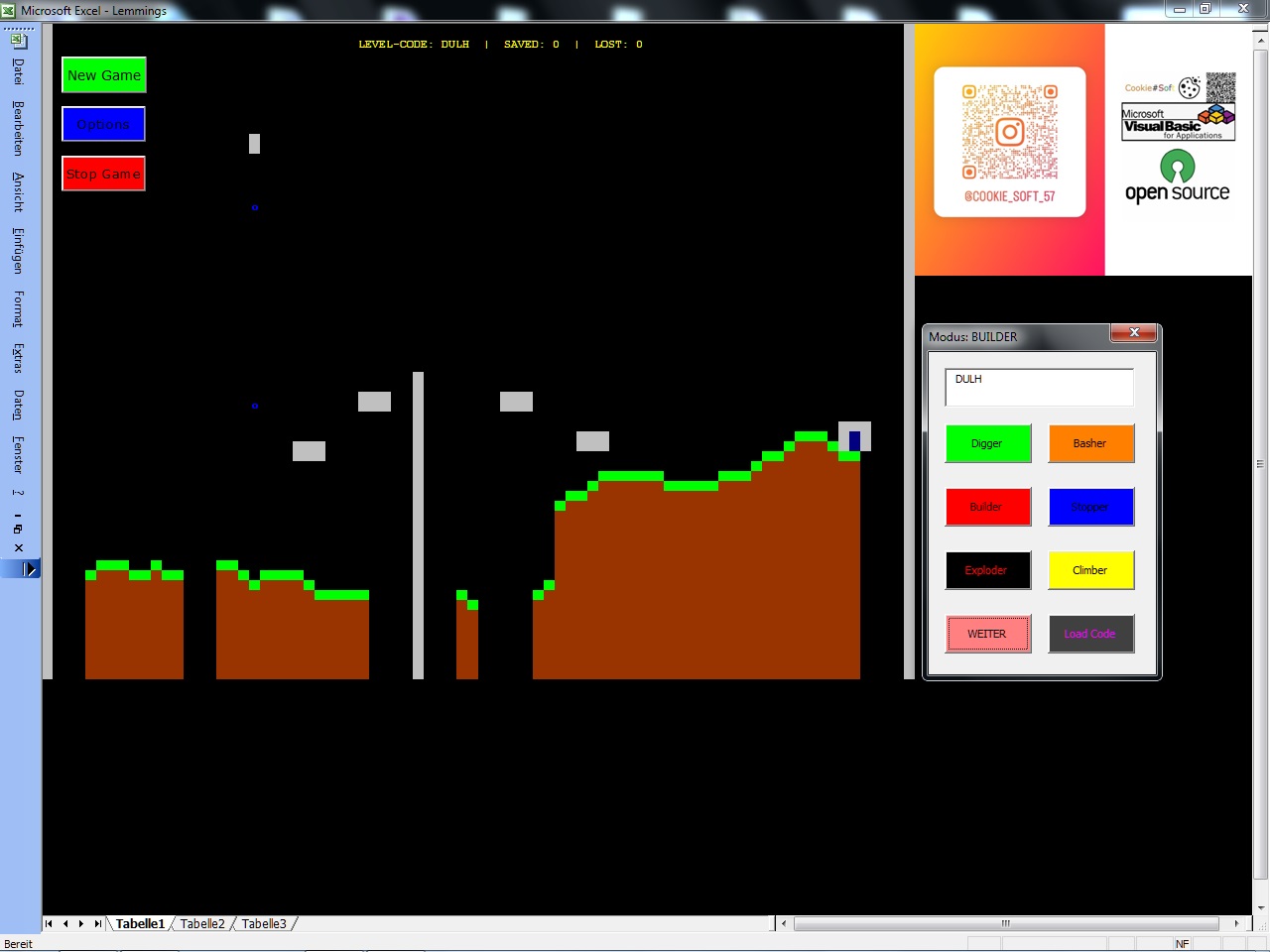Click the Microsoft Visual Basic for Applications logo
The height and width of the screenshot is (952, 1270).
(1179, 122)
